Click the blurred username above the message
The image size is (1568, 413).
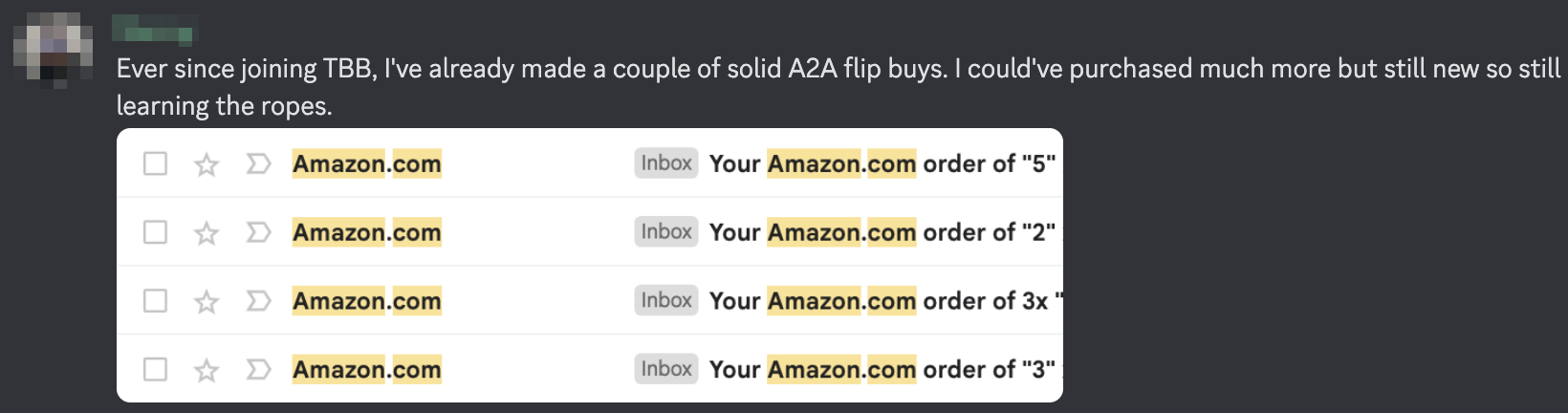(x=154, y=30)
